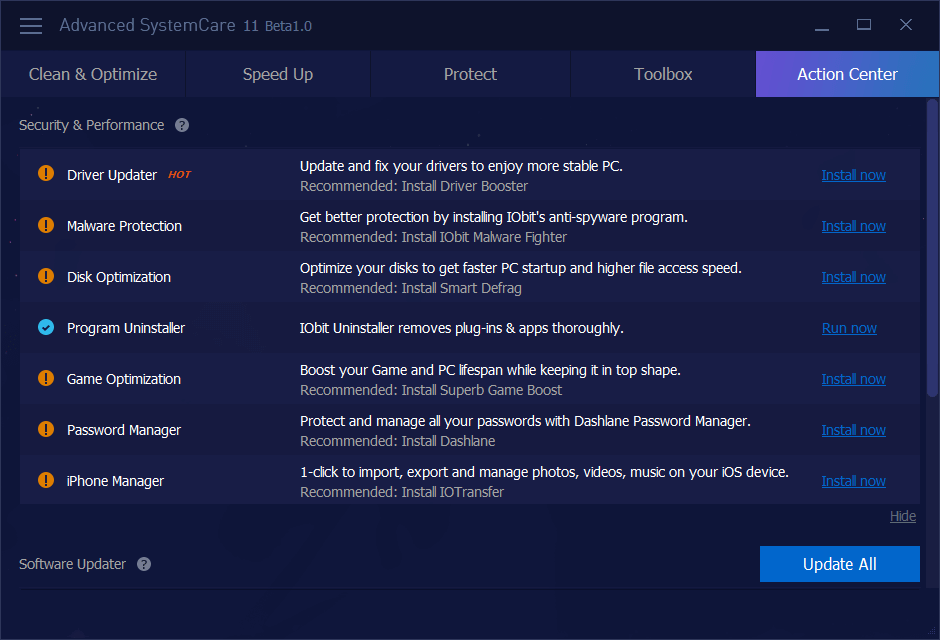This screenshot has height=640, width=940.
Task: Click Install now for Disk Optimization
Action: [853, 277]
